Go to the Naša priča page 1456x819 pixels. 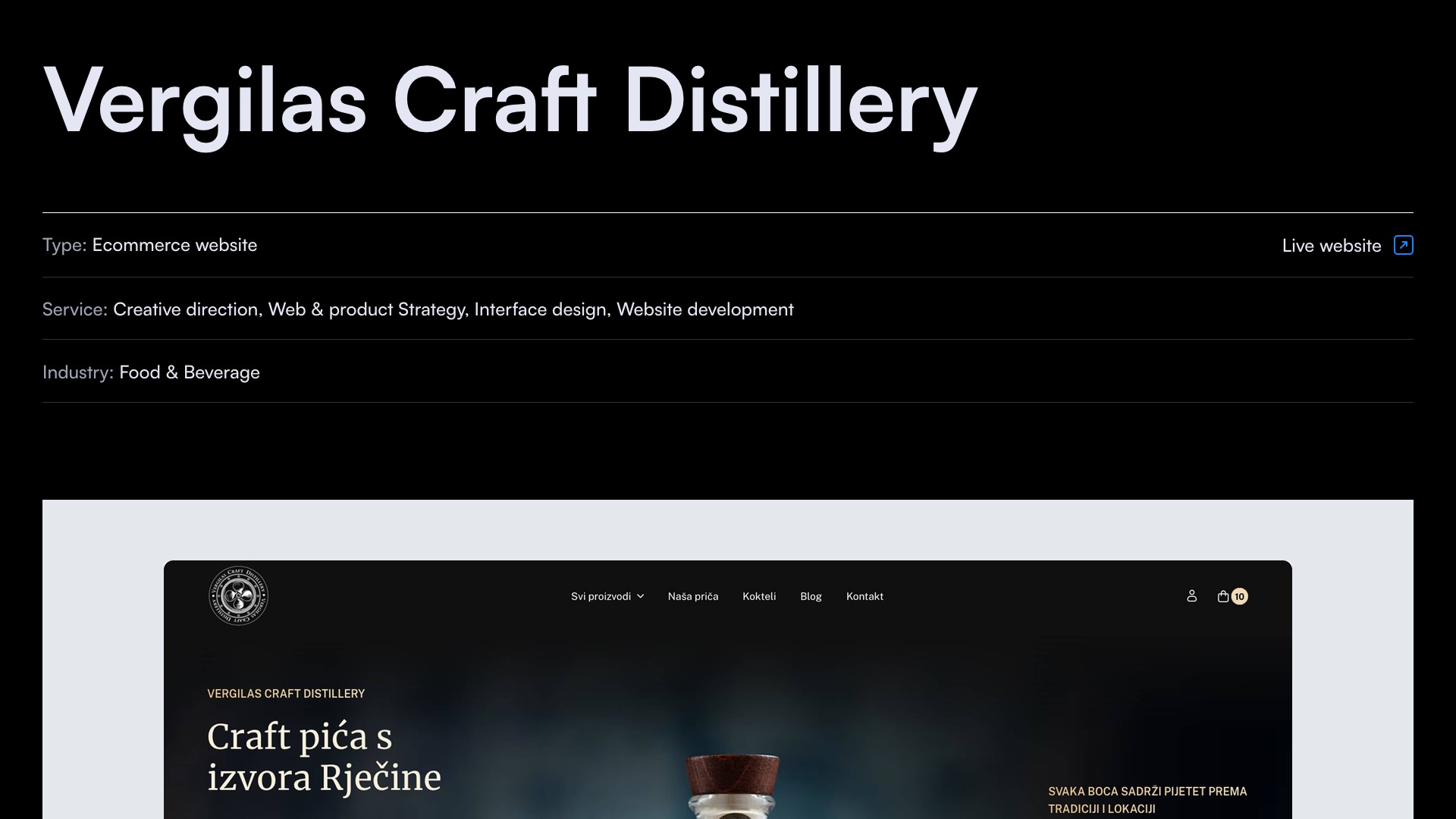pyautogui.click(x=693, y=596)
